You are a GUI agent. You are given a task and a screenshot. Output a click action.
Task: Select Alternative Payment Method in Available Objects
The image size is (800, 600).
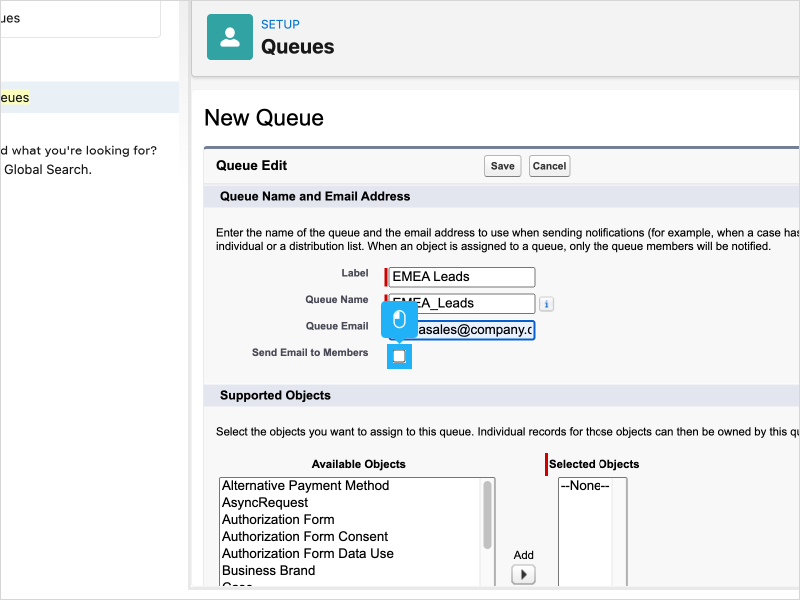pos(305,485)
